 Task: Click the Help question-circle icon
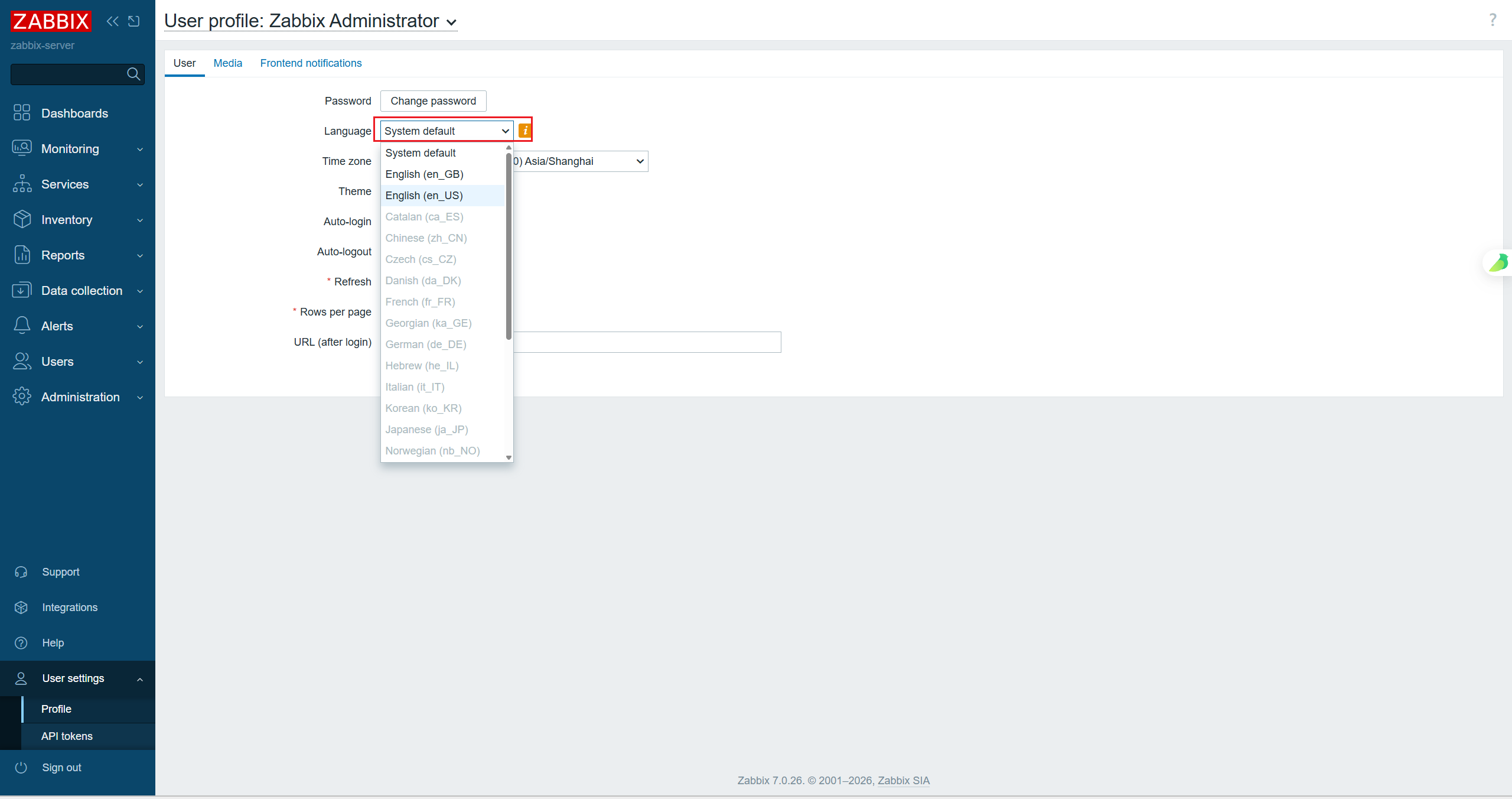tap(21, 643)
